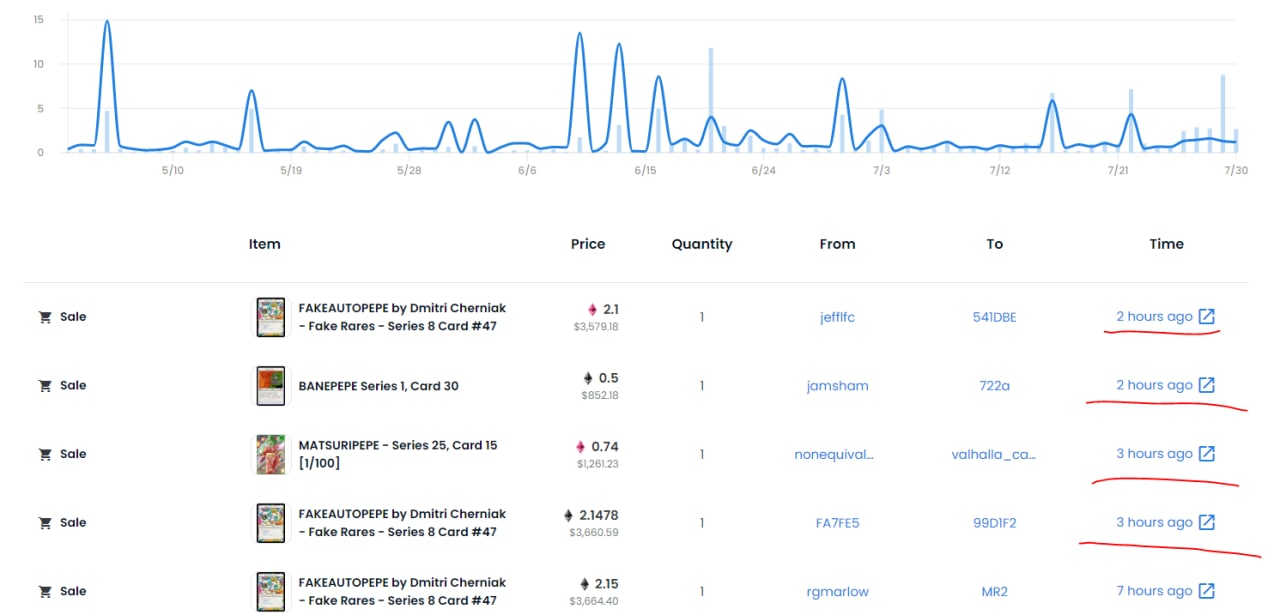This screenshot has height=615, width=1280.
Task: Open external link icon for nonequival... sale
Action: (x=1207, y=454)
